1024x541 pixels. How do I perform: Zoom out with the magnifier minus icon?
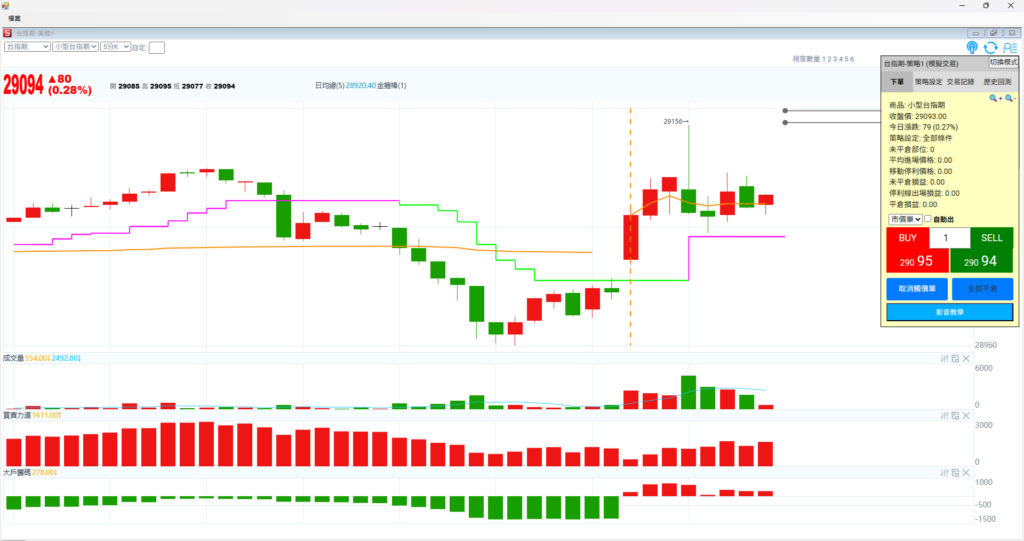[1009, 98]
